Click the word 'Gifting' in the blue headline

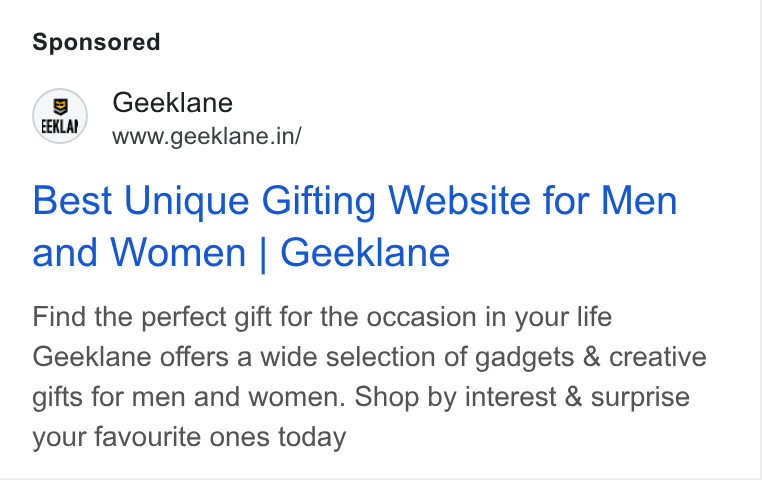tap(319, 202)
